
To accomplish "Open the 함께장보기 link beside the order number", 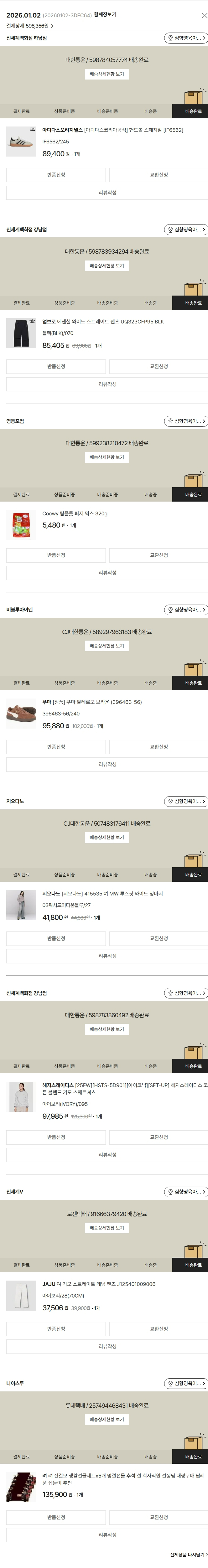I will [105, 15].
